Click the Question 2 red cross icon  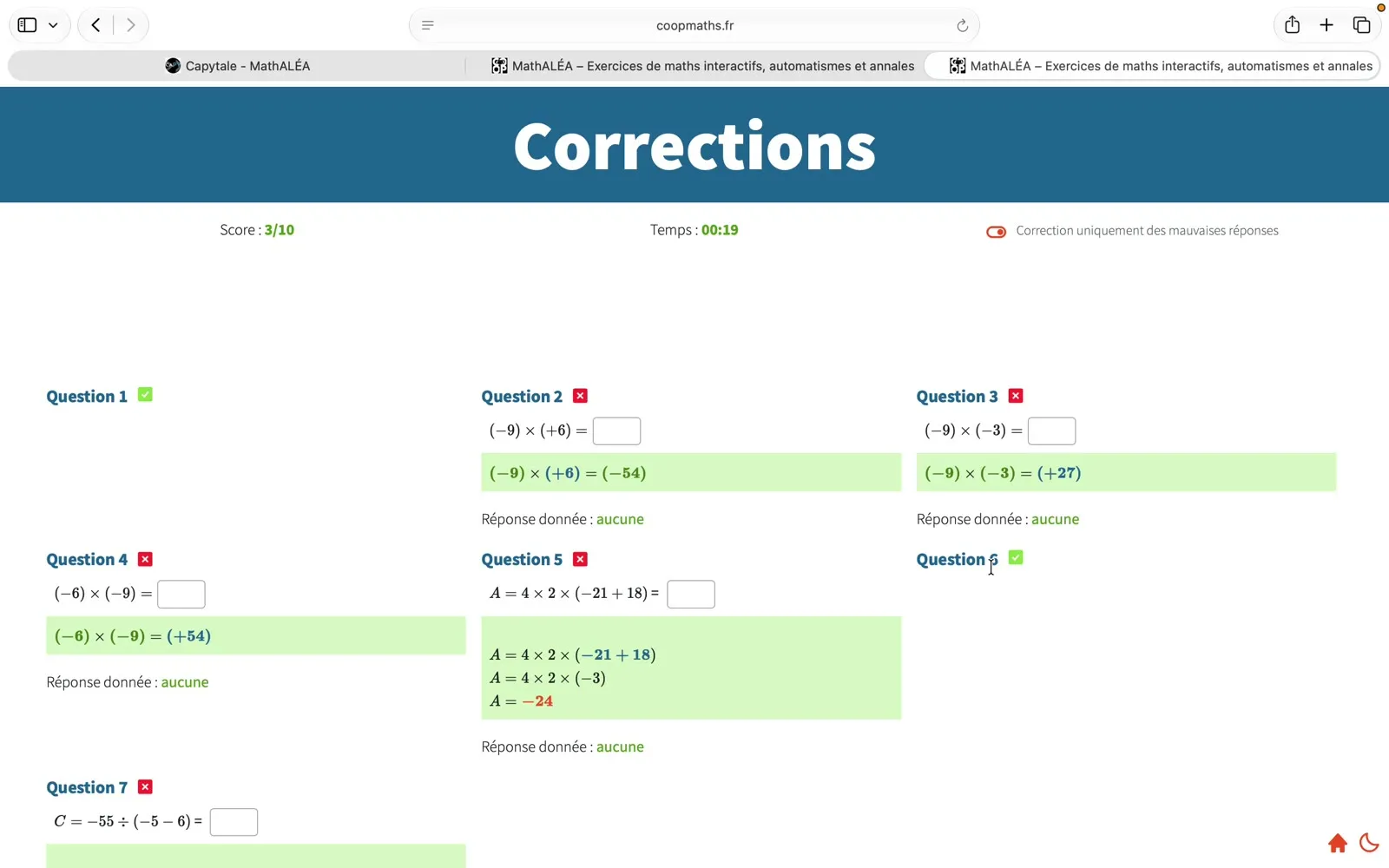[x=581, y=396]
